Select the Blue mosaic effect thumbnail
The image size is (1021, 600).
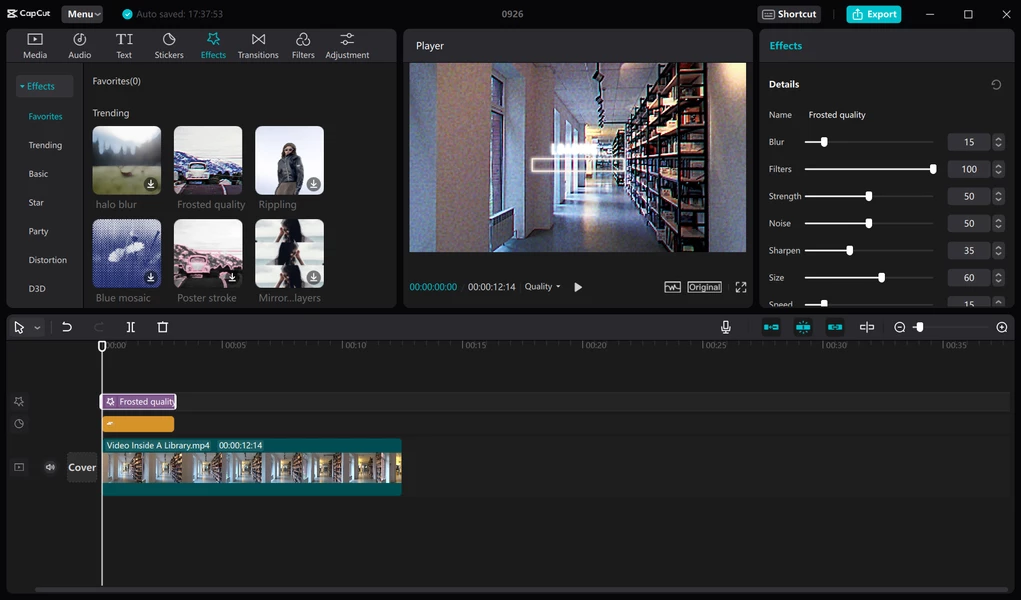point(127,253)
